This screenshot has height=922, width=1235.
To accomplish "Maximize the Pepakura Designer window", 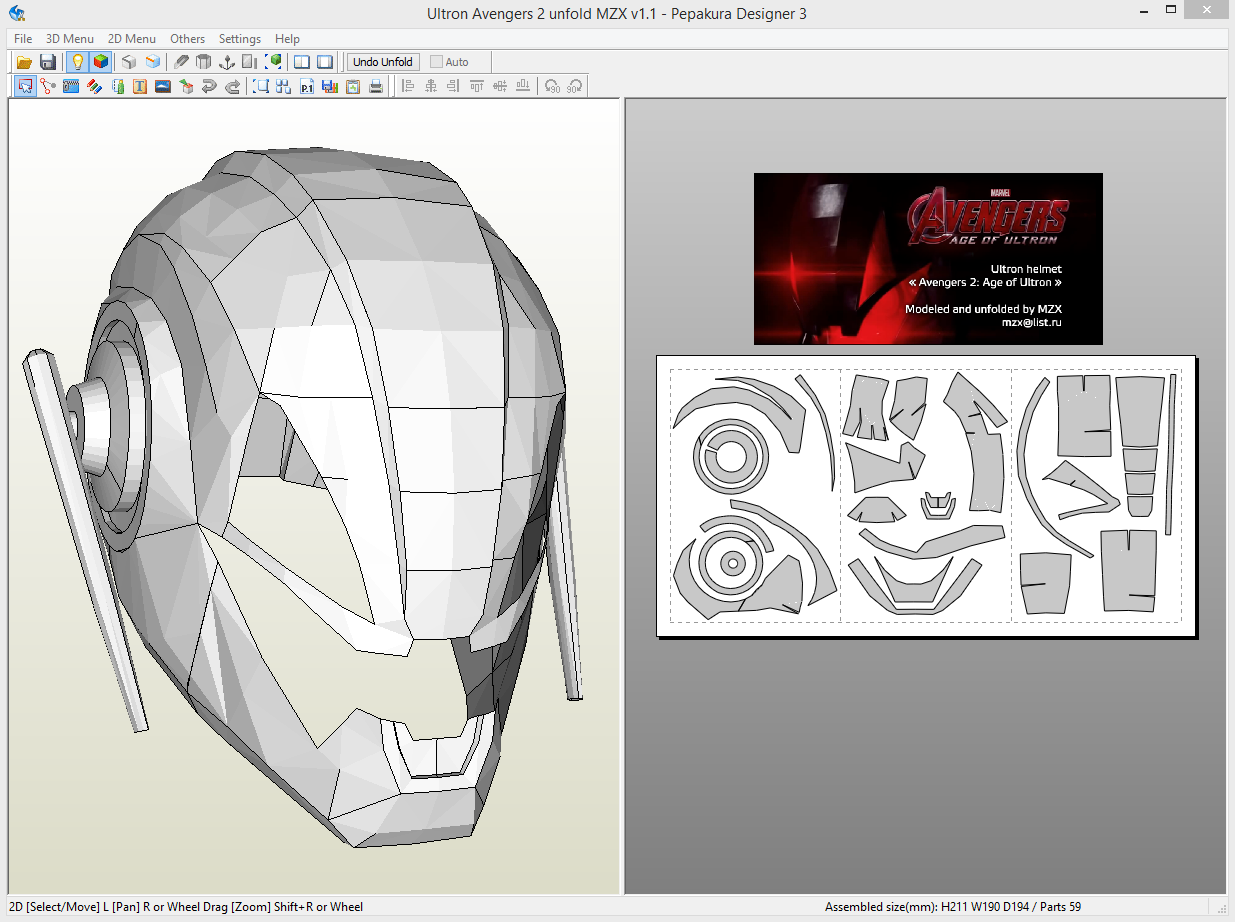I will (x=1172, y=10).
